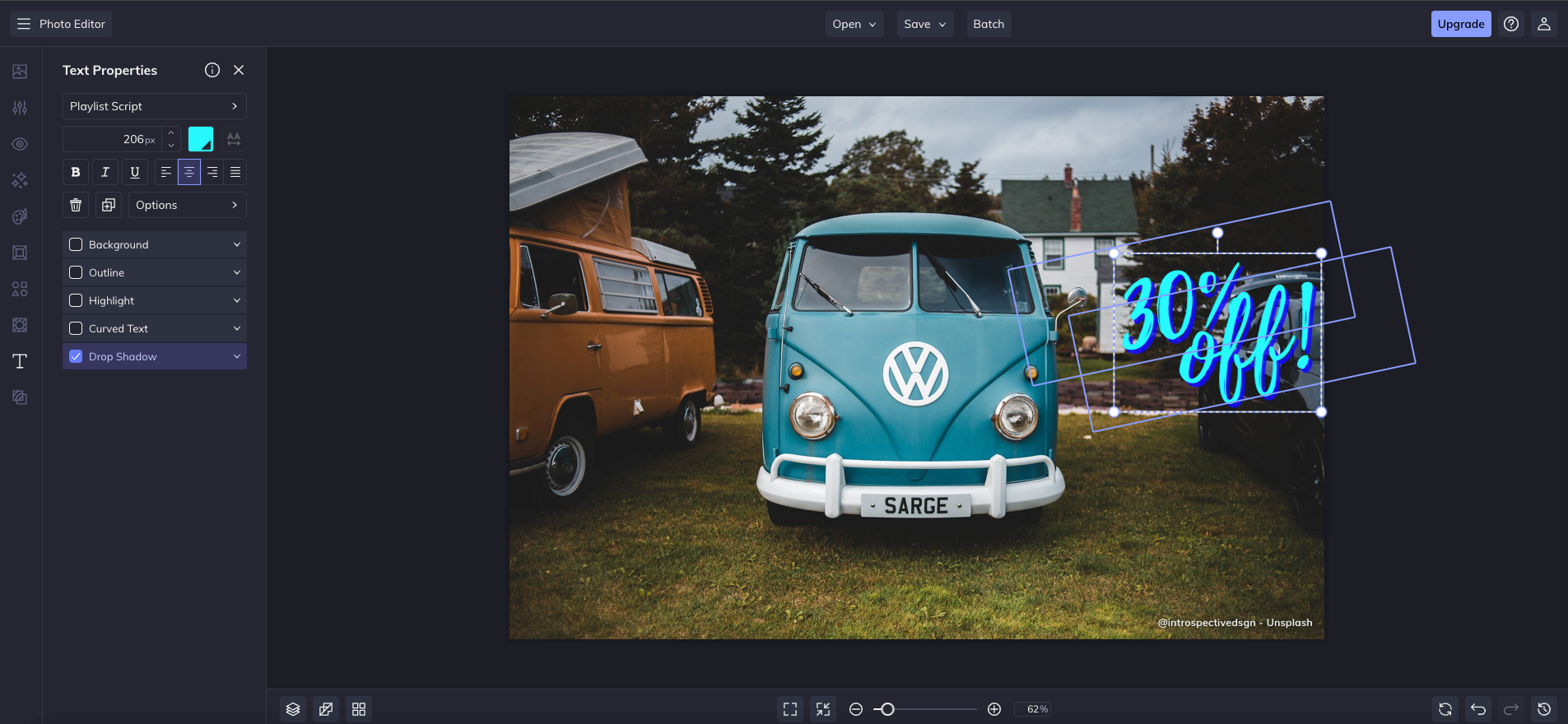1568x724 pixels.
Task: Open the Open menu
Action: 854,24
